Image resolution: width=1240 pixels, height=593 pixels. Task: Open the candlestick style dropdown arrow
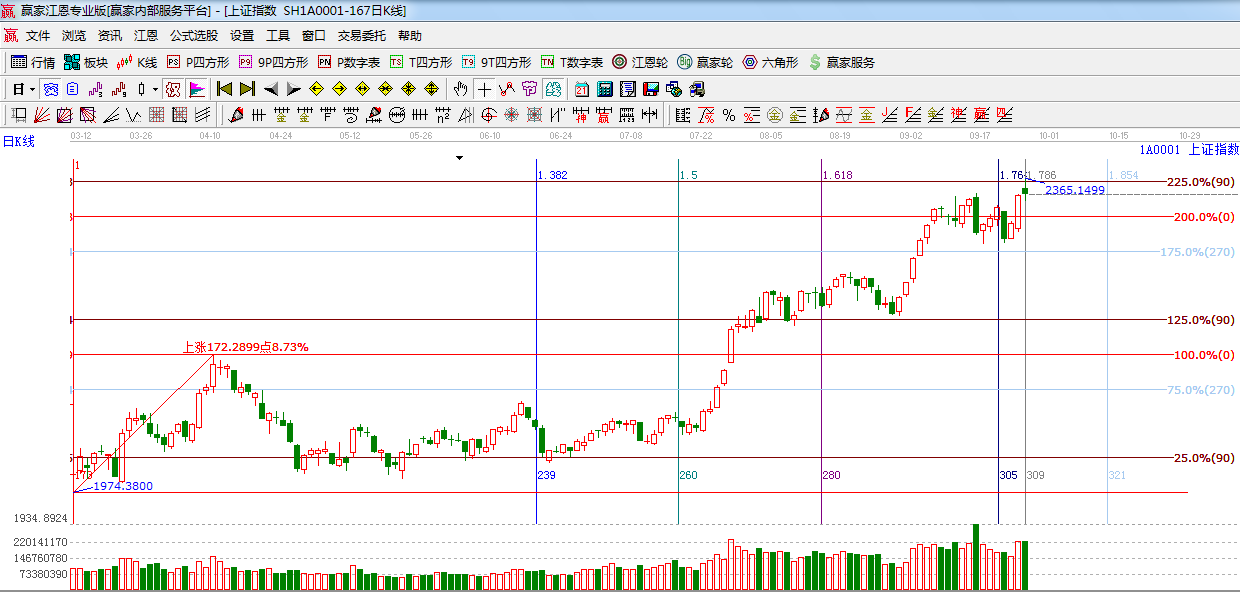point(155,89)
